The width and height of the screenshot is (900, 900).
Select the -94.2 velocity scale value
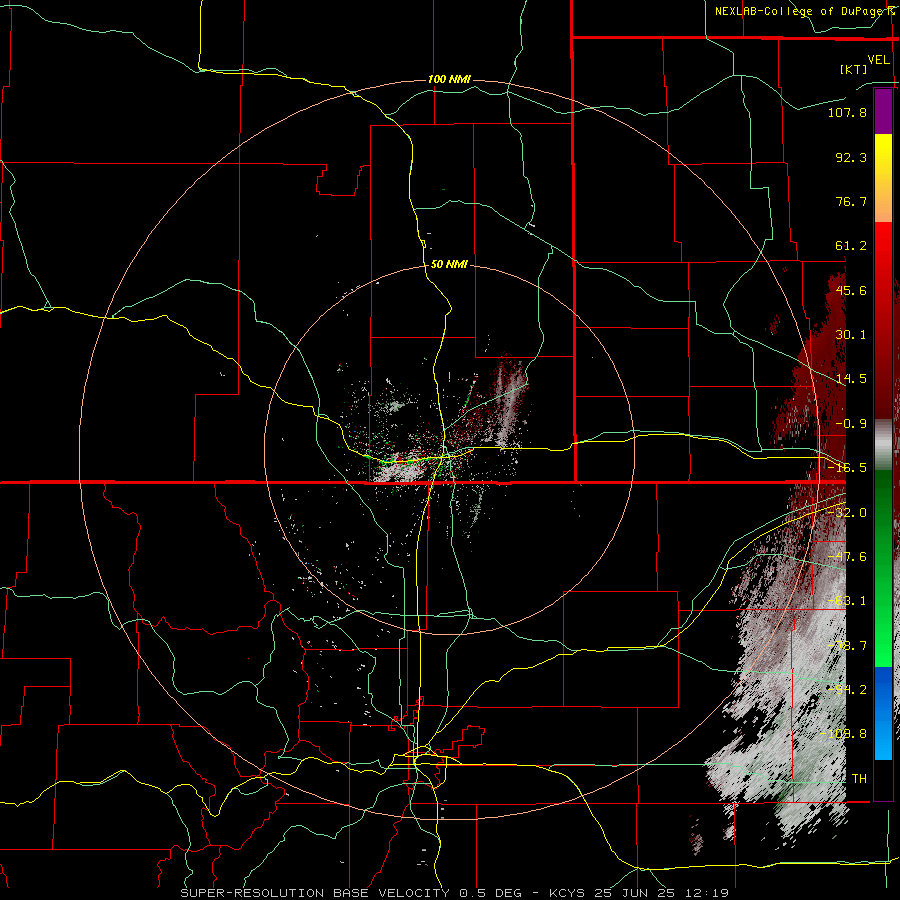click(x=847, y=690)
